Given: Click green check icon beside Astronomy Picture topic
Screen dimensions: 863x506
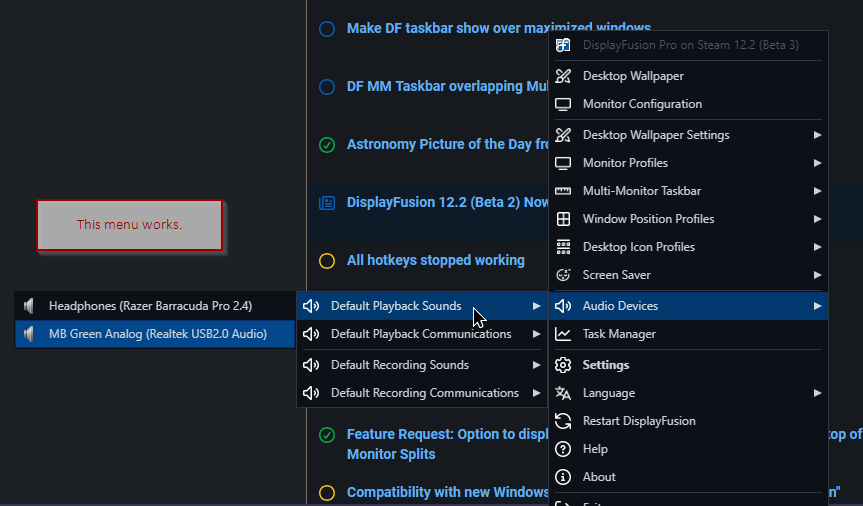Looking at the screenshot, I should 327,145.
